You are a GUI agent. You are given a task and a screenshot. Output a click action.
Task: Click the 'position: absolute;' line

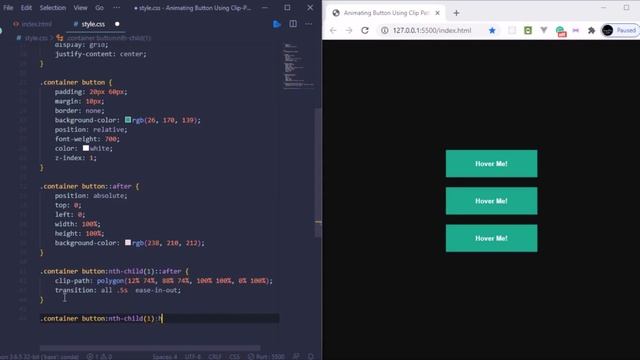click(x=91, y=196)
